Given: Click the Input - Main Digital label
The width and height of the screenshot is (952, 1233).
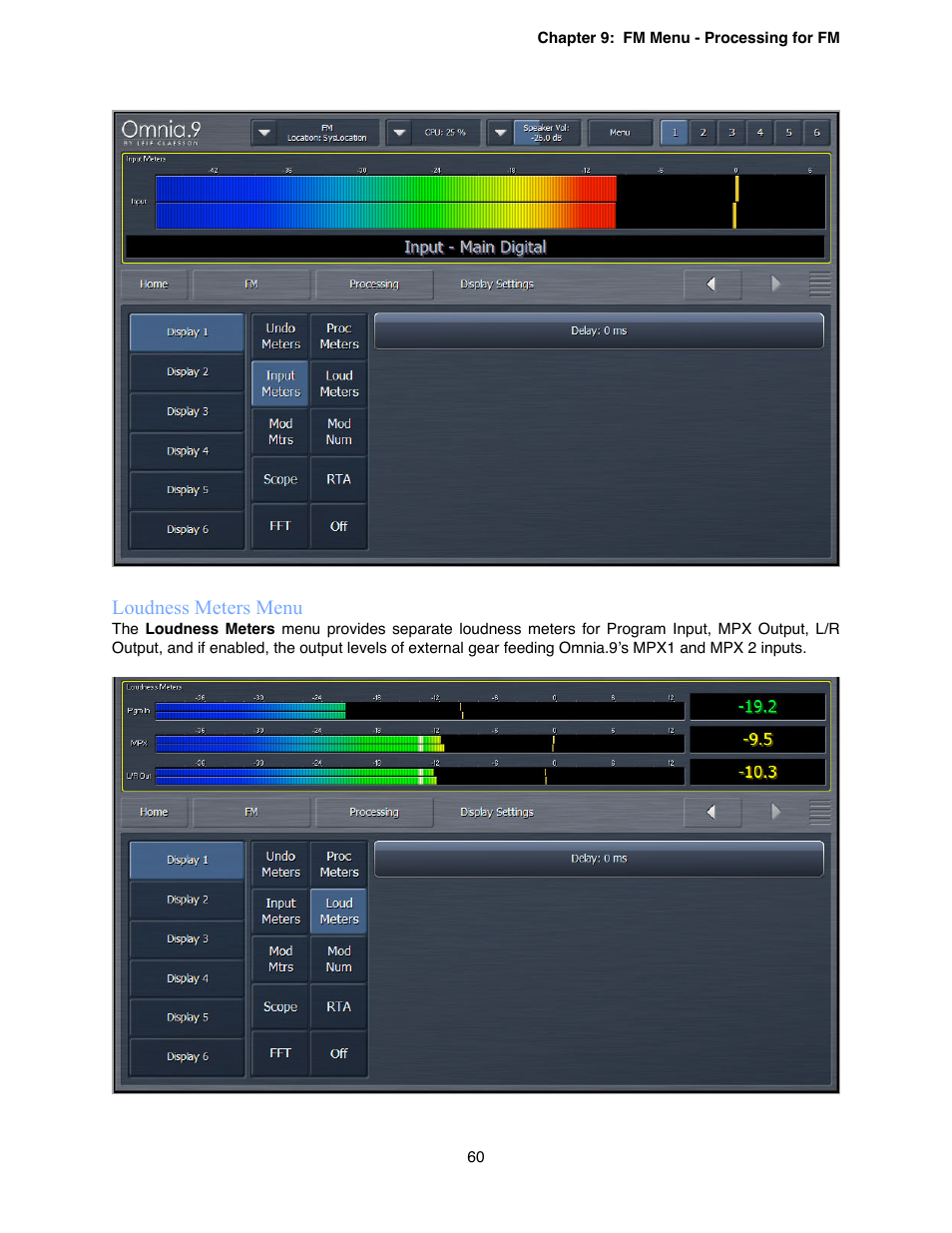Looking at the screenshot, I should [x=475, y=248].
